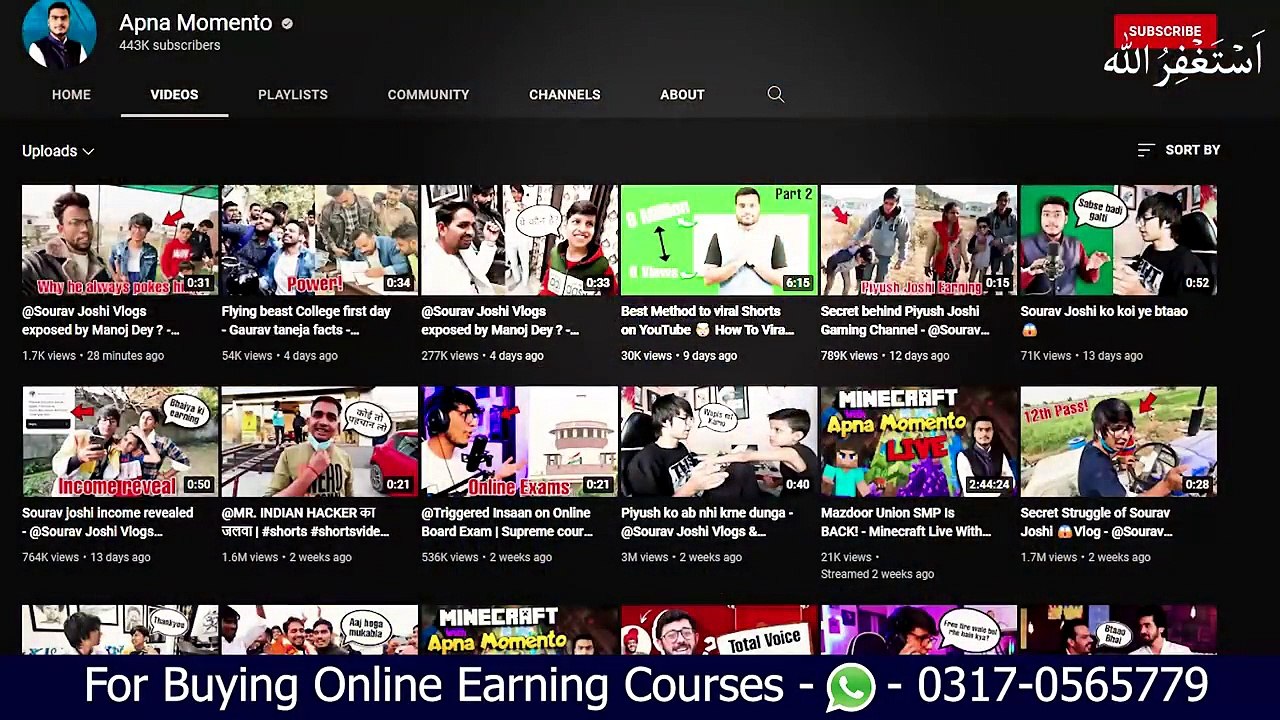The width and height of the screenshot is (1280, 720).
Task: Switch to the PLAYLISTS tab
Action: (293, 94)
